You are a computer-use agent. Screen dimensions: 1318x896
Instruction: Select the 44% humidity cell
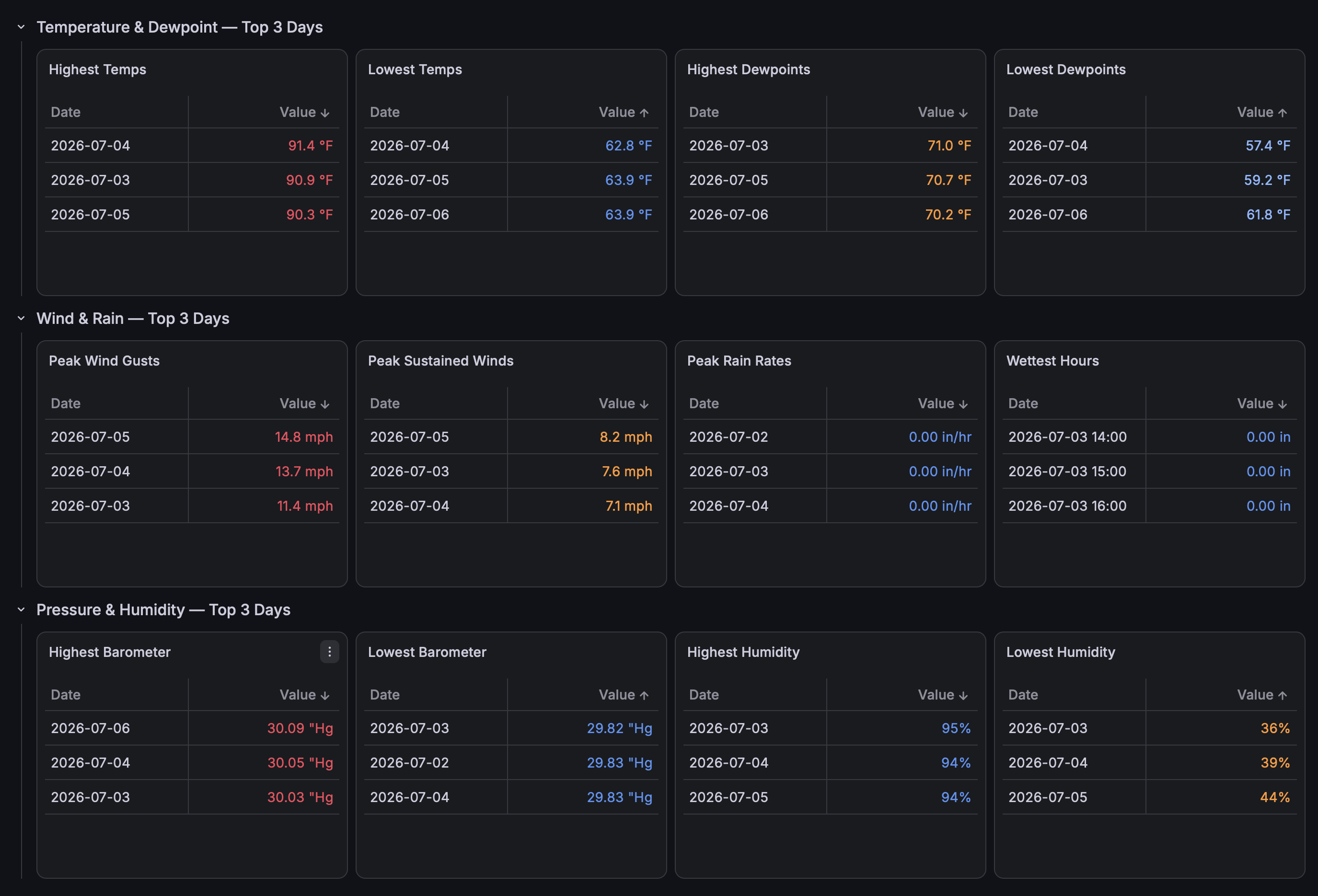point(1222,797)
